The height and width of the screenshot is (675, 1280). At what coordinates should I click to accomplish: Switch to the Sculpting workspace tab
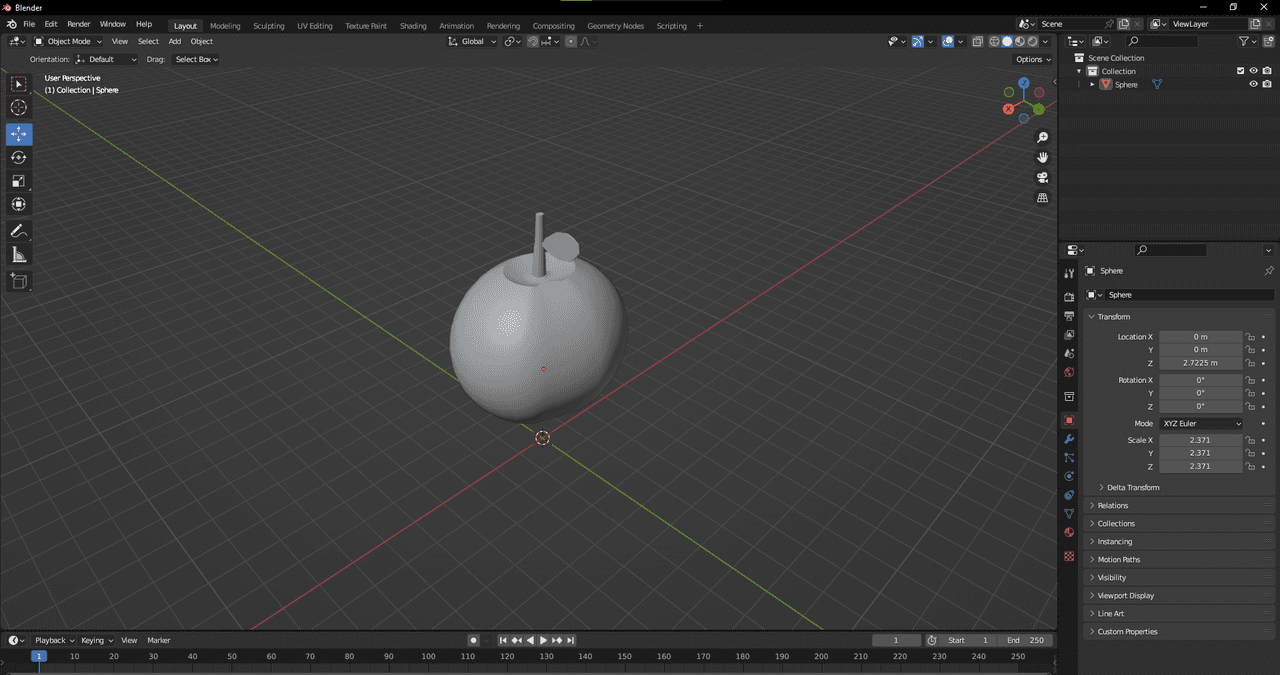coord(268,26)
